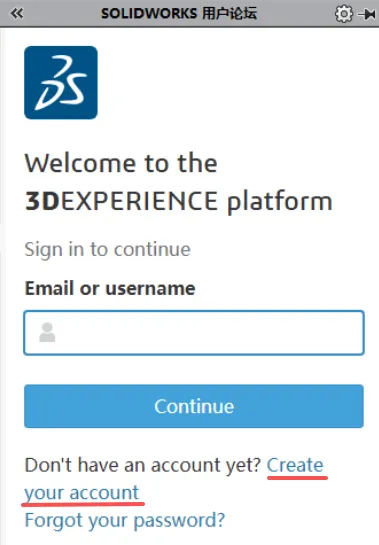Follow the underlined "your account" link text
Image resolution: width=379 pixels, height=545 pixels.
point(82,493)
